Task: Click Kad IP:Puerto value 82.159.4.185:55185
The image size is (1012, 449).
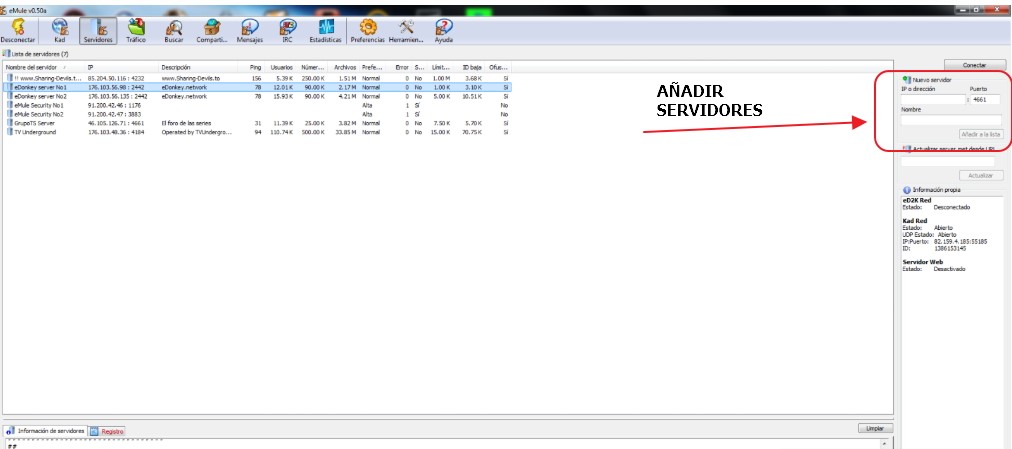Action: pos(961,241)
